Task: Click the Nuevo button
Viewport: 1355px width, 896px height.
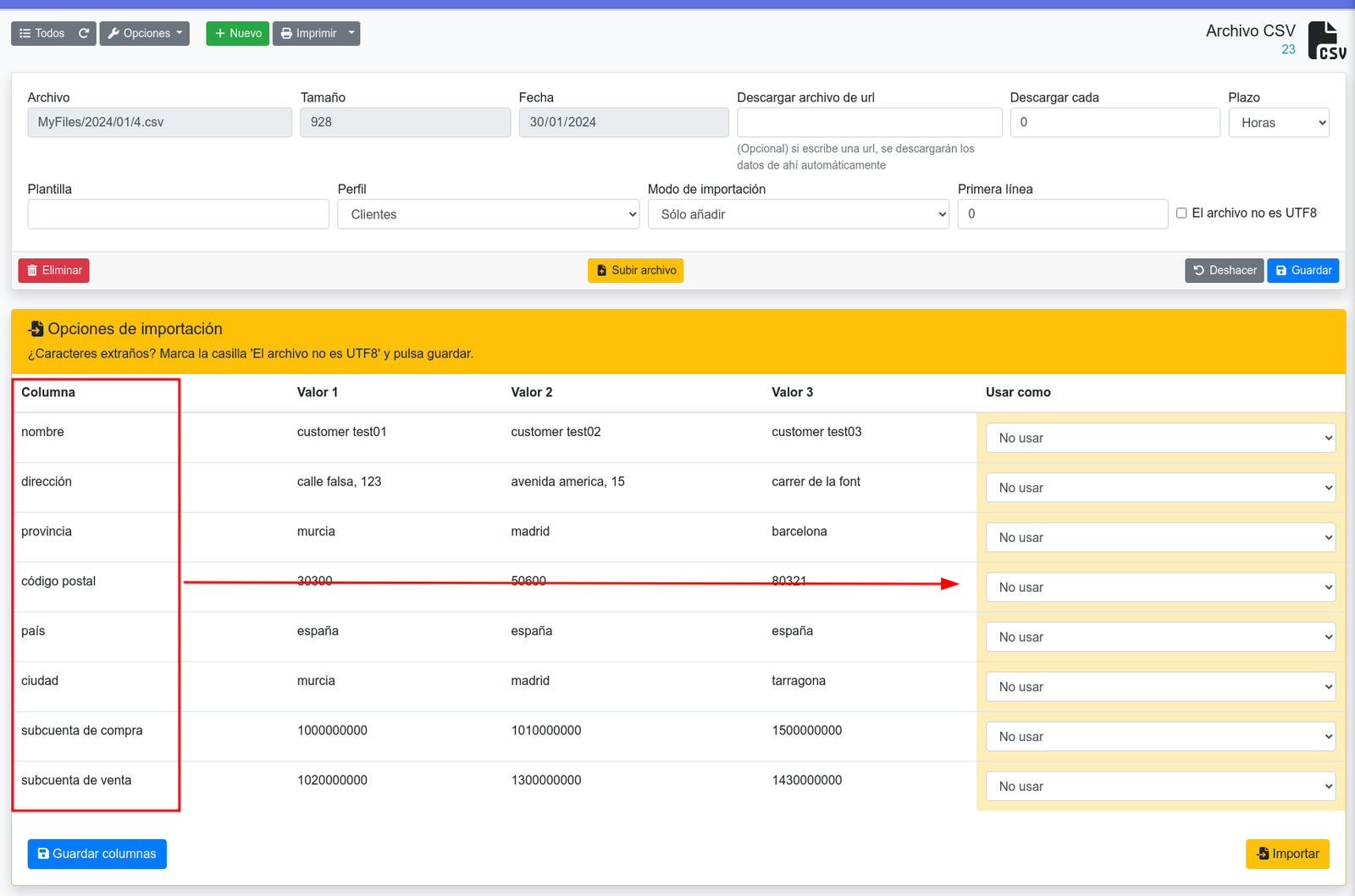Action: click(238, 33)
